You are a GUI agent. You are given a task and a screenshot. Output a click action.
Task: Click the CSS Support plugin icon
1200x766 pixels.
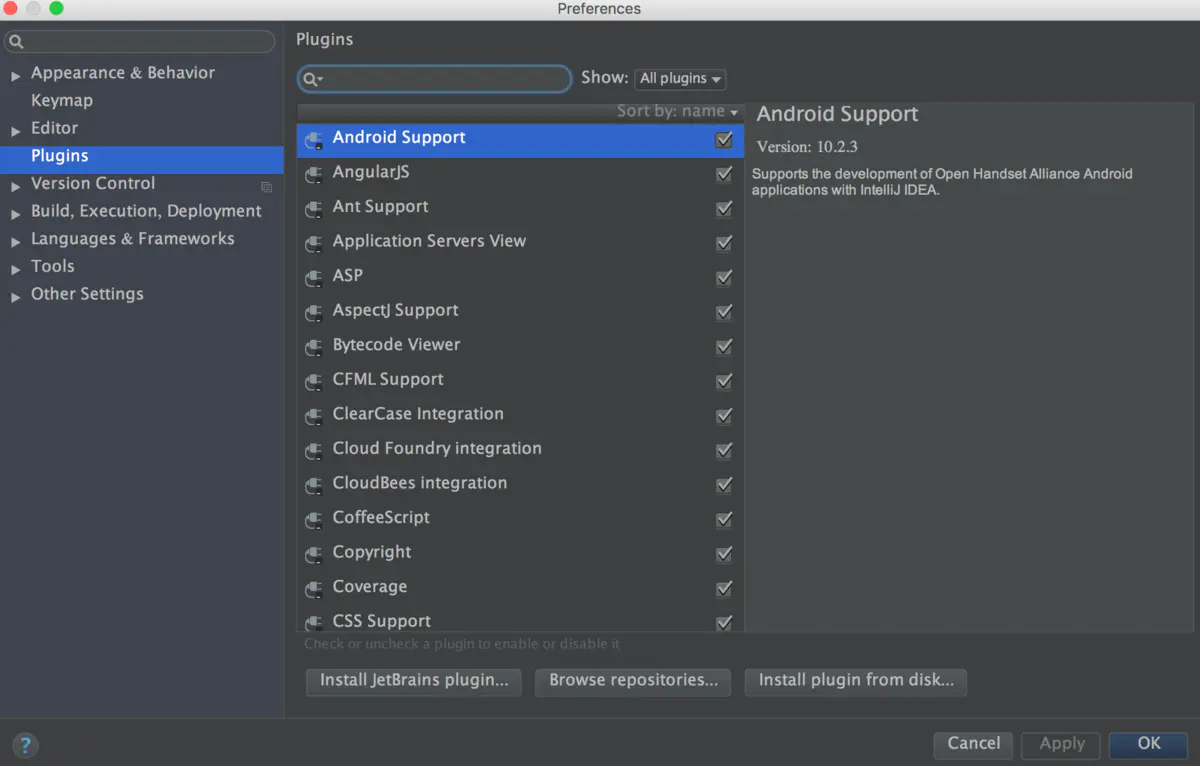(314, 622)
